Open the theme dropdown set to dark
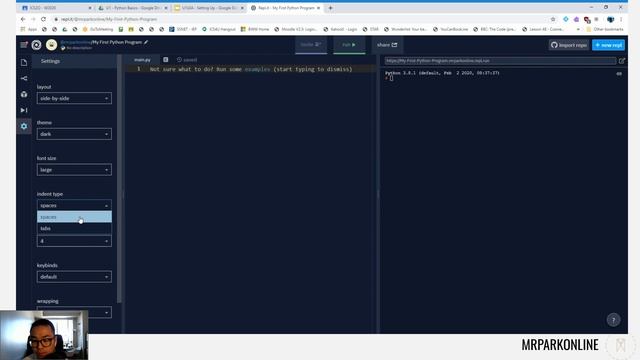The height and width of the screenshot is (360, 640). tap(74, 134)
